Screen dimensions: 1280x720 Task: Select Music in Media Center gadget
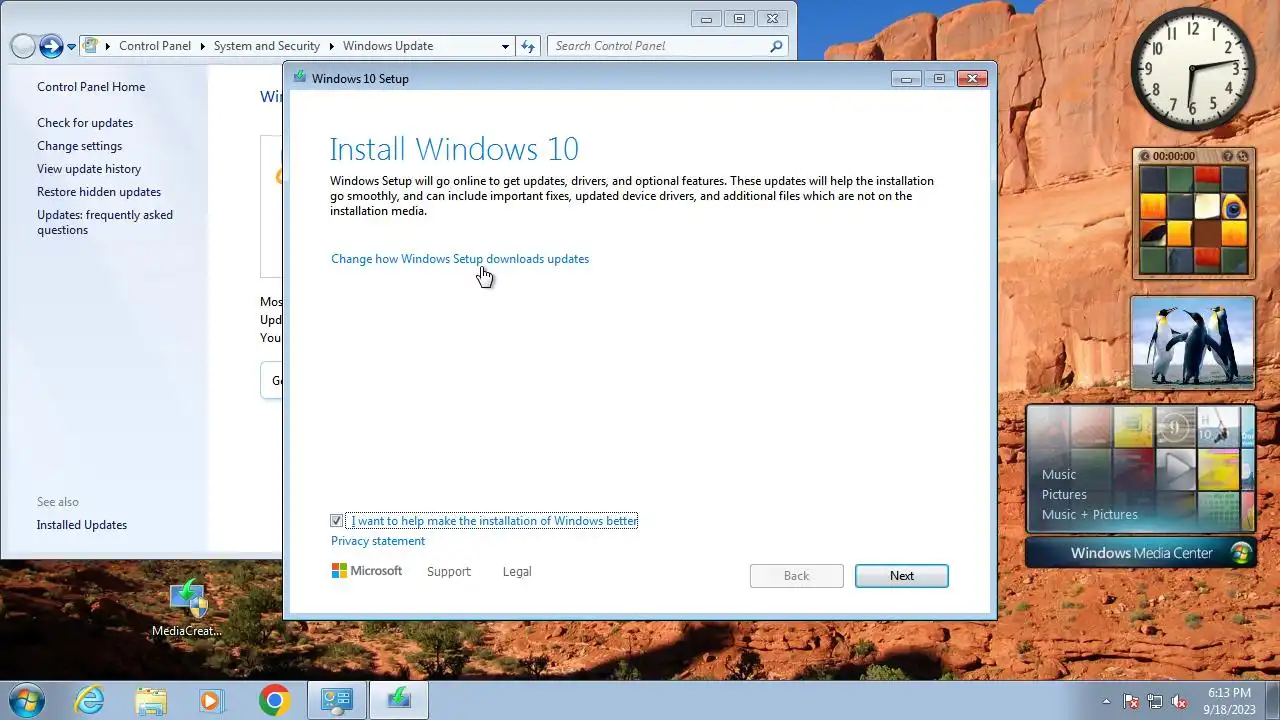coord(1059,475)
